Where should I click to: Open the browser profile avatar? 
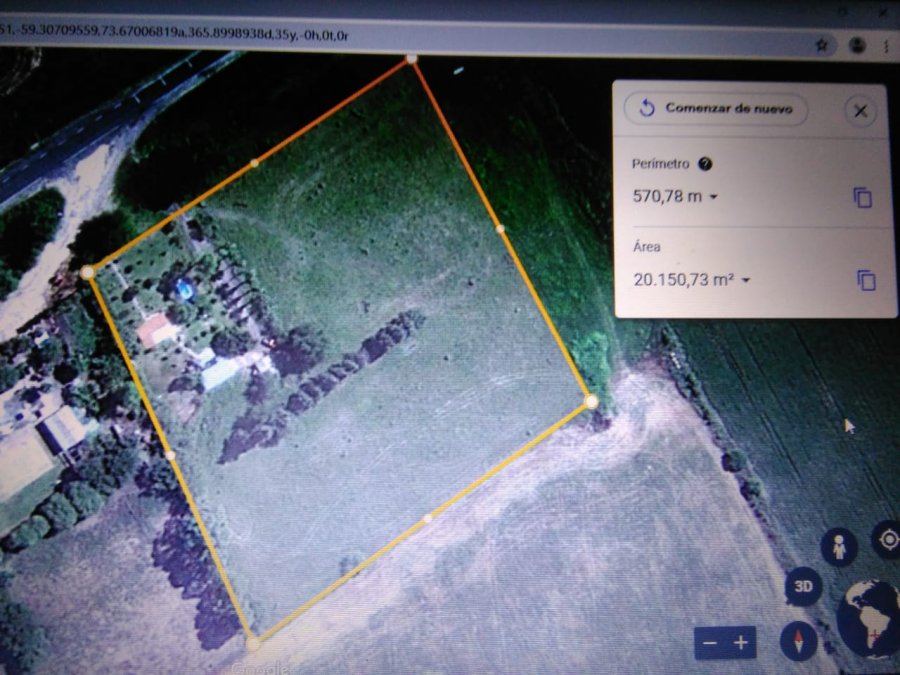click(x=857, y=45)
